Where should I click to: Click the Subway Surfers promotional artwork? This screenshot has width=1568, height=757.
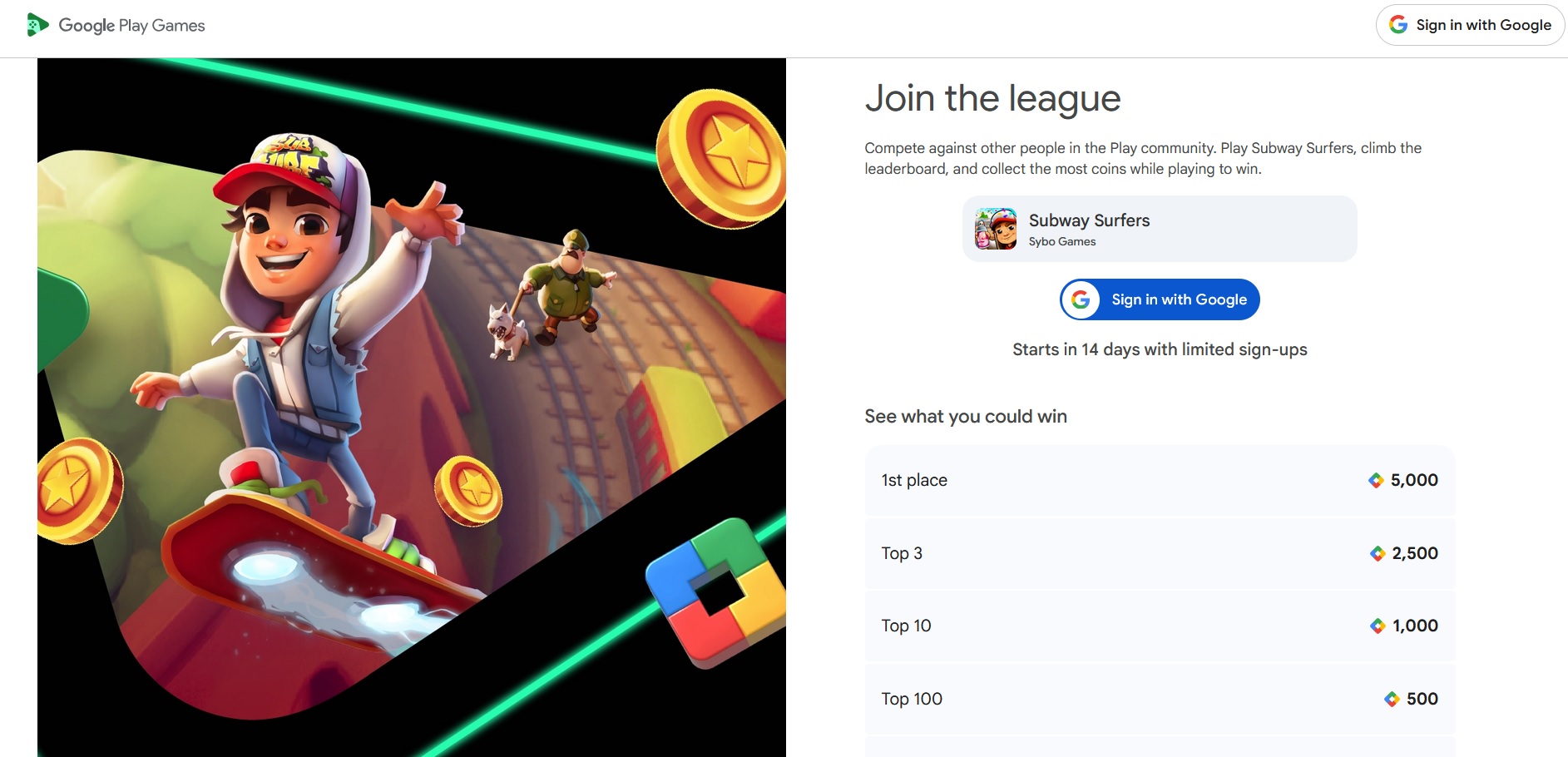point(412,408)
